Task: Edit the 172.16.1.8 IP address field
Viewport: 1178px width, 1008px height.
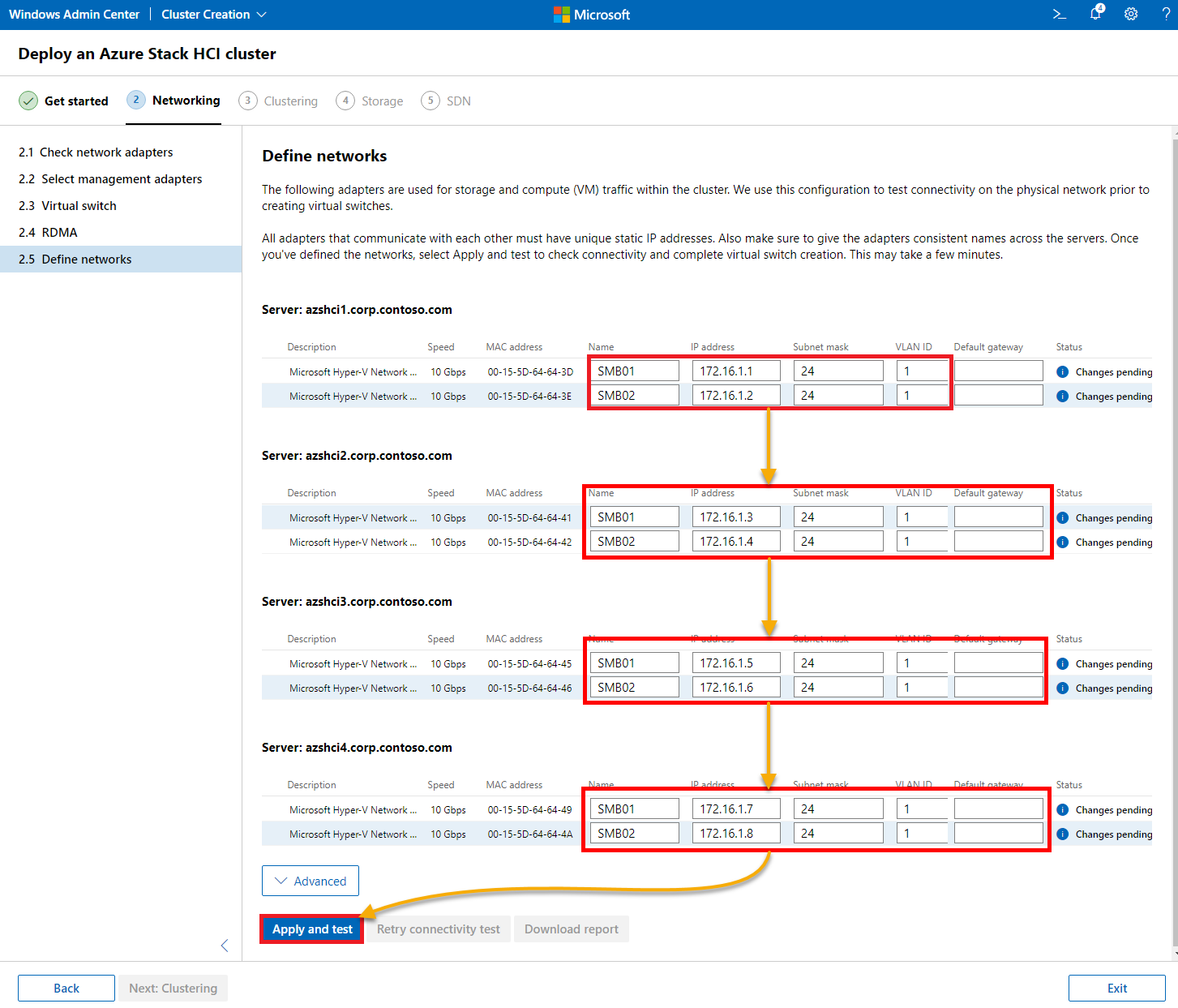Action: click(736, 833)
